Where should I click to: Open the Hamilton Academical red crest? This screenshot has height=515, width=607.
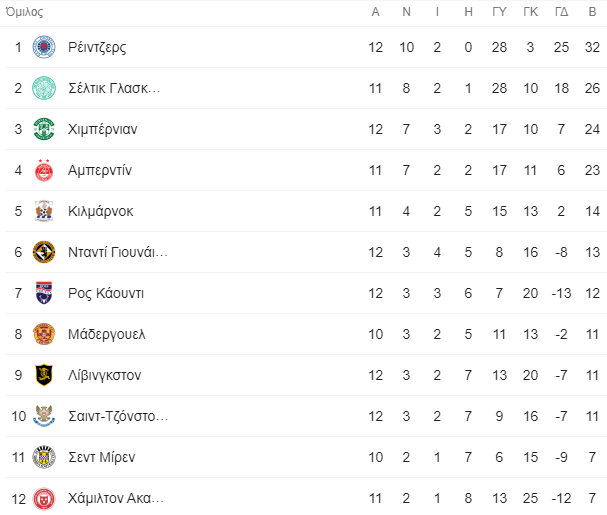44,498
